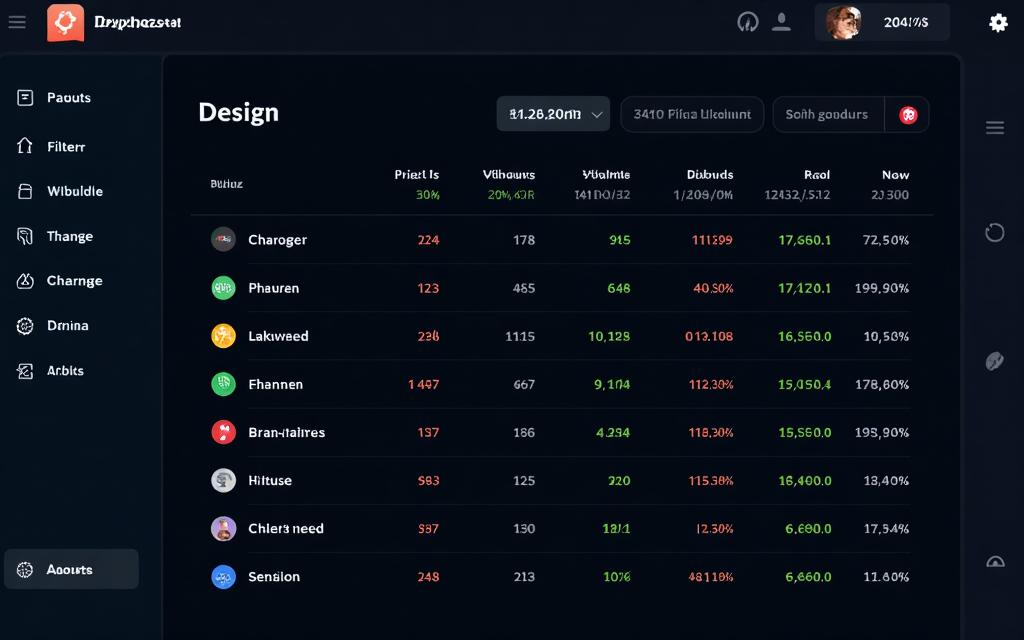Image resolution: width=1024 pixels, height=640 pixels.
Task: Click the orange app logo icon
Action: (65, 22)
